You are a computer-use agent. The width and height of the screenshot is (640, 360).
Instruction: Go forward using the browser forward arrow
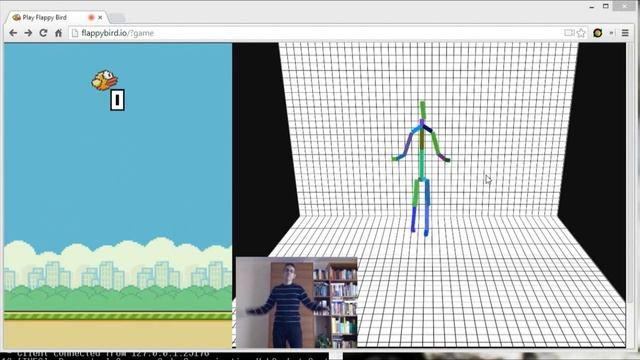click(x=28, y=33)
